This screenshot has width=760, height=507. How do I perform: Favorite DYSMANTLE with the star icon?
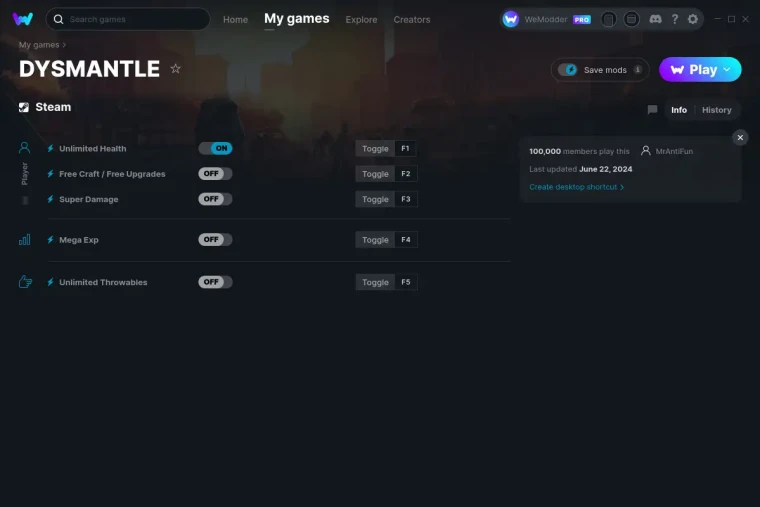click(x=175, y=69)
